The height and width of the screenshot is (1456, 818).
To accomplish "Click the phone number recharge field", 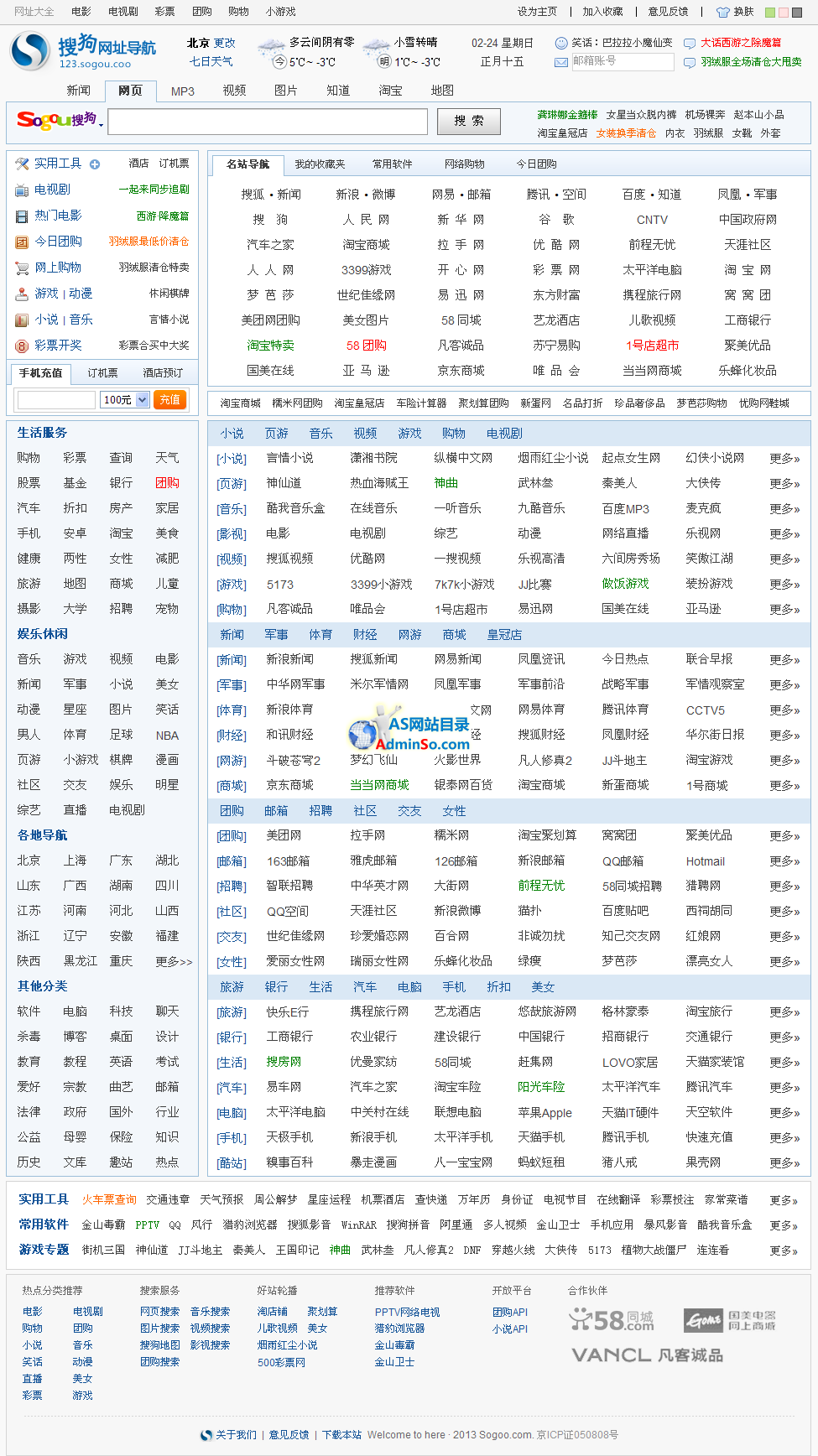I will pos(56,400).
